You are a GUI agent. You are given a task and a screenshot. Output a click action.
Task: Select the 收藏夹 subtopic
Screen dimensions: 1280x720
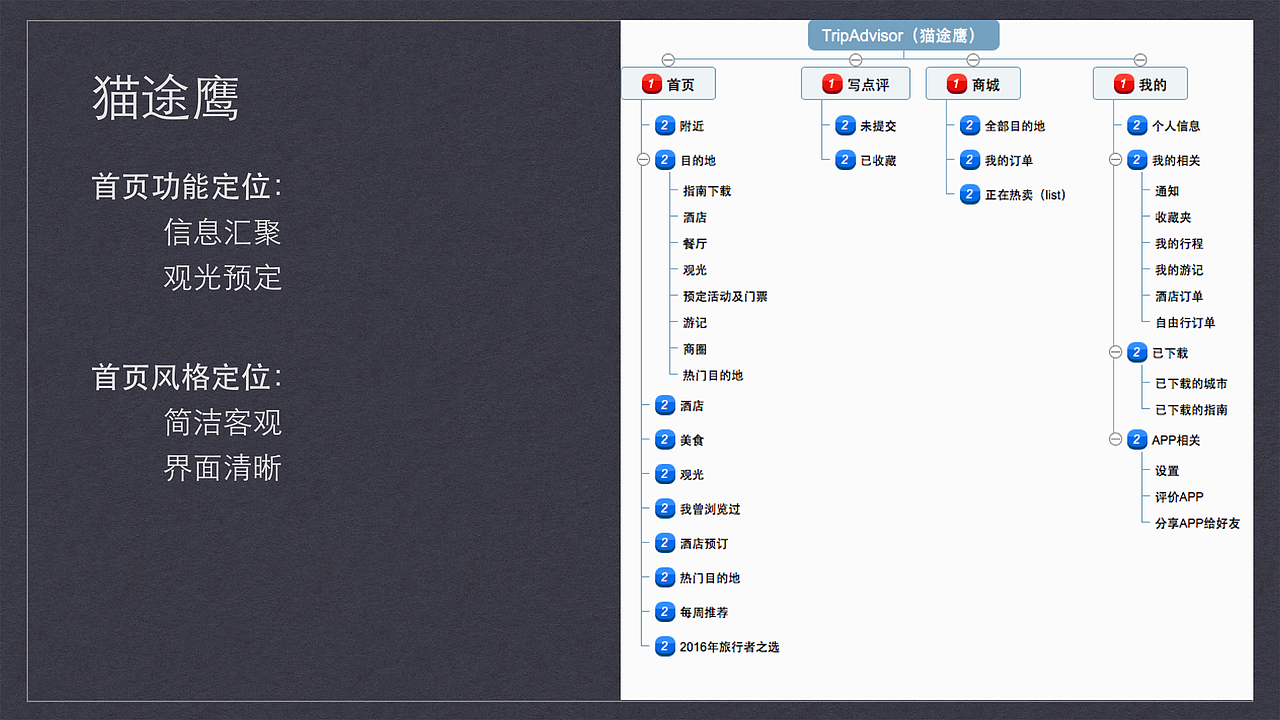1173,217
